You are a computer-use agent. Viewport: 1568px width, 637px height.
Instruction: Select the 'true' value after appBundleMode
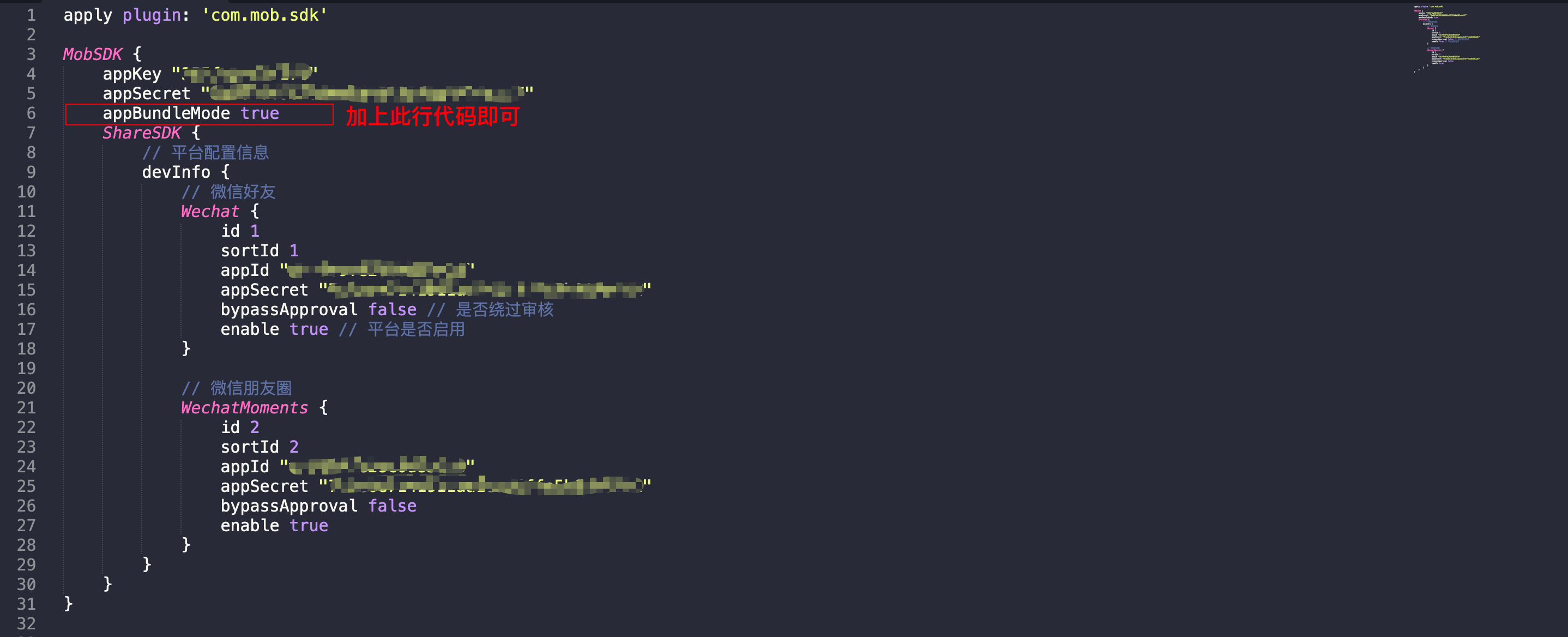[x=260, y=113]
